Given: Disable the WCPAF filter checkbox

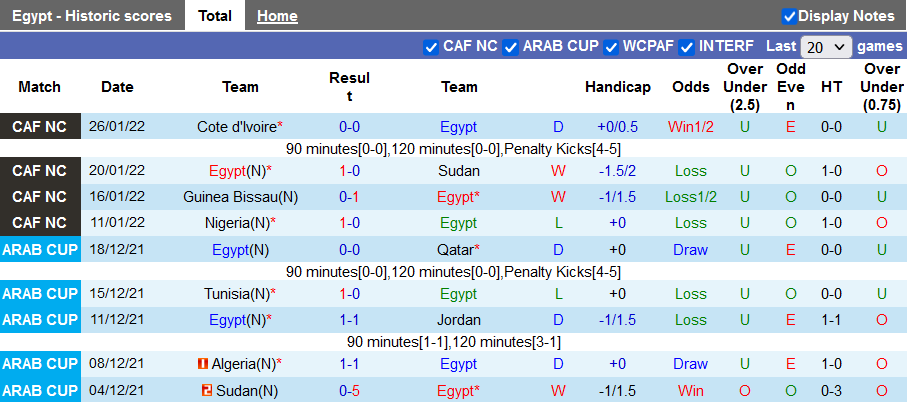Looking at the screenshot, I should click(x=610, y=47).
